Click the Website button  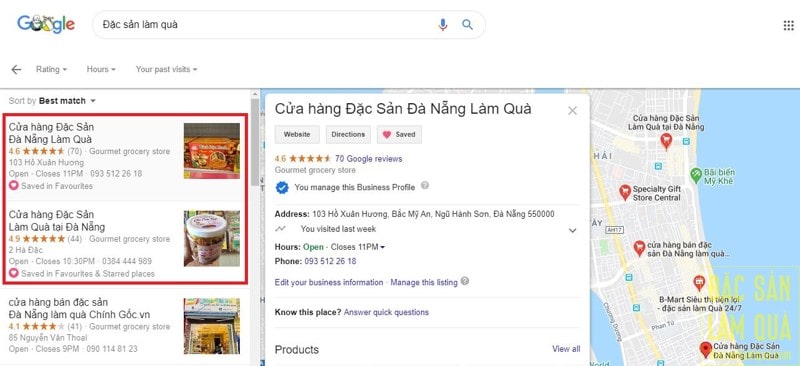[297, 135]
